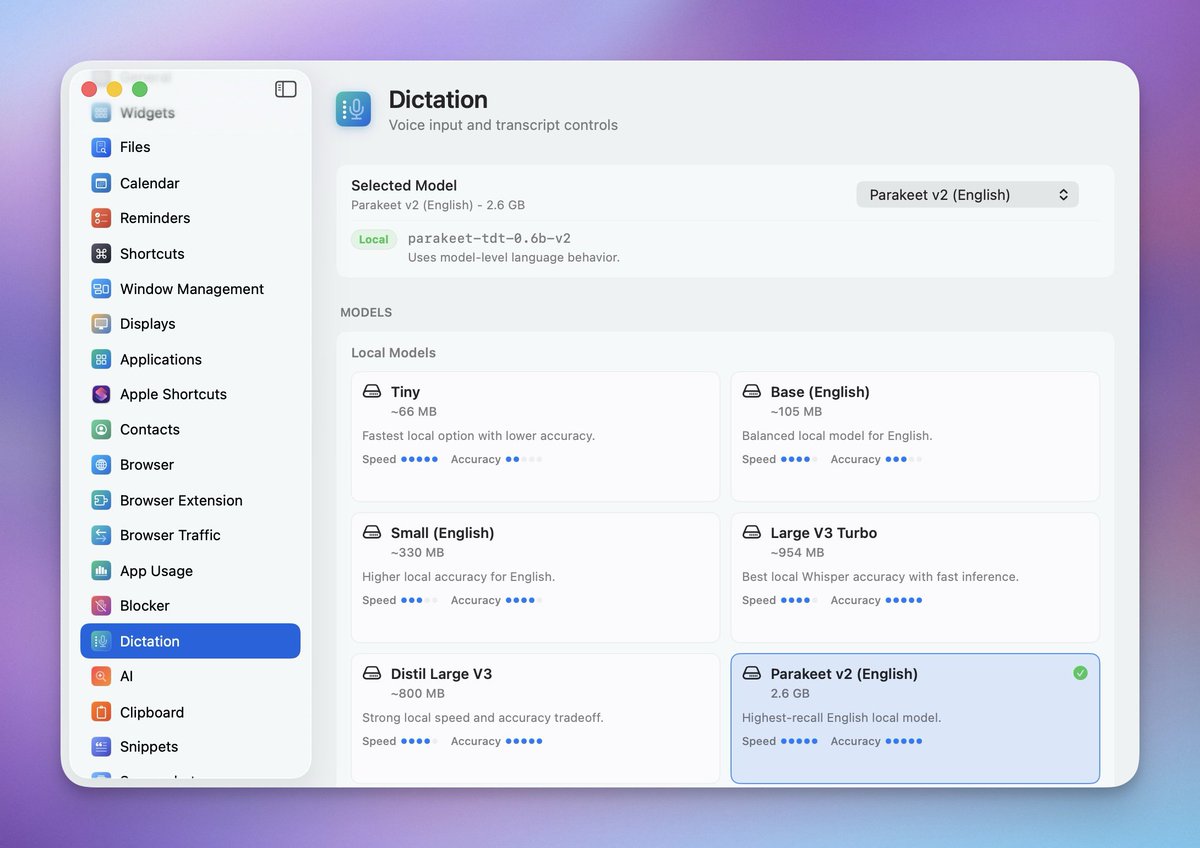Open the Files settings section
The height and width of the screenshot is (848, 1200).
[x=190, y=147]
